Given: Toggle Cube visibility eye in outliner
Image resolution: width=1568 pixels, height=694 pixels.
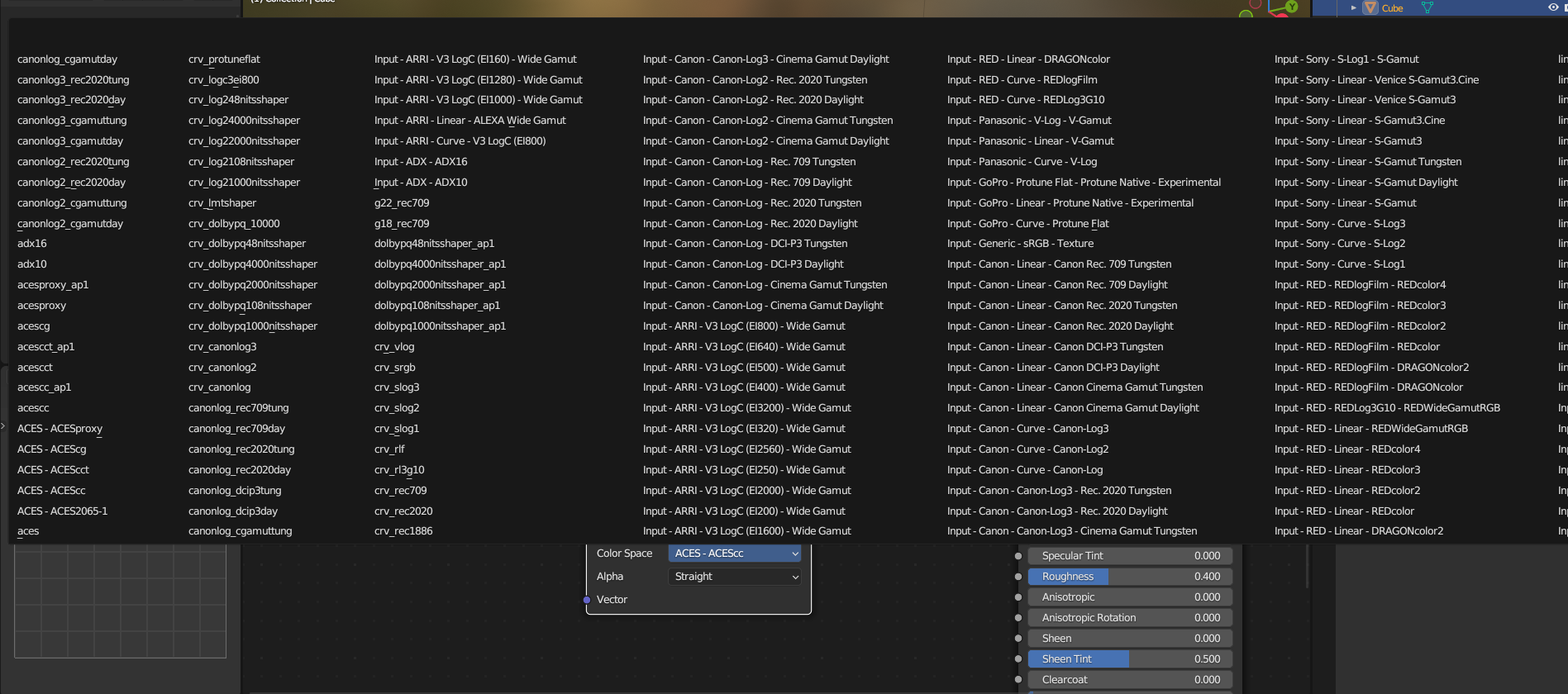Looking at the screenshot, I should [1552, 7].
